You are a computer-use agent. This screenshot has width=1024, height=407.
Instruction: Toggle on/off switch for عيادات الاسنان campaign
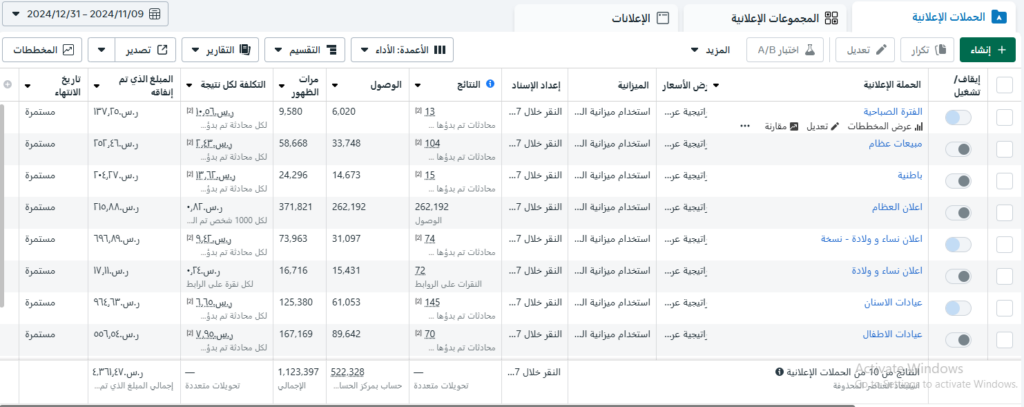(x=958, y=308)
